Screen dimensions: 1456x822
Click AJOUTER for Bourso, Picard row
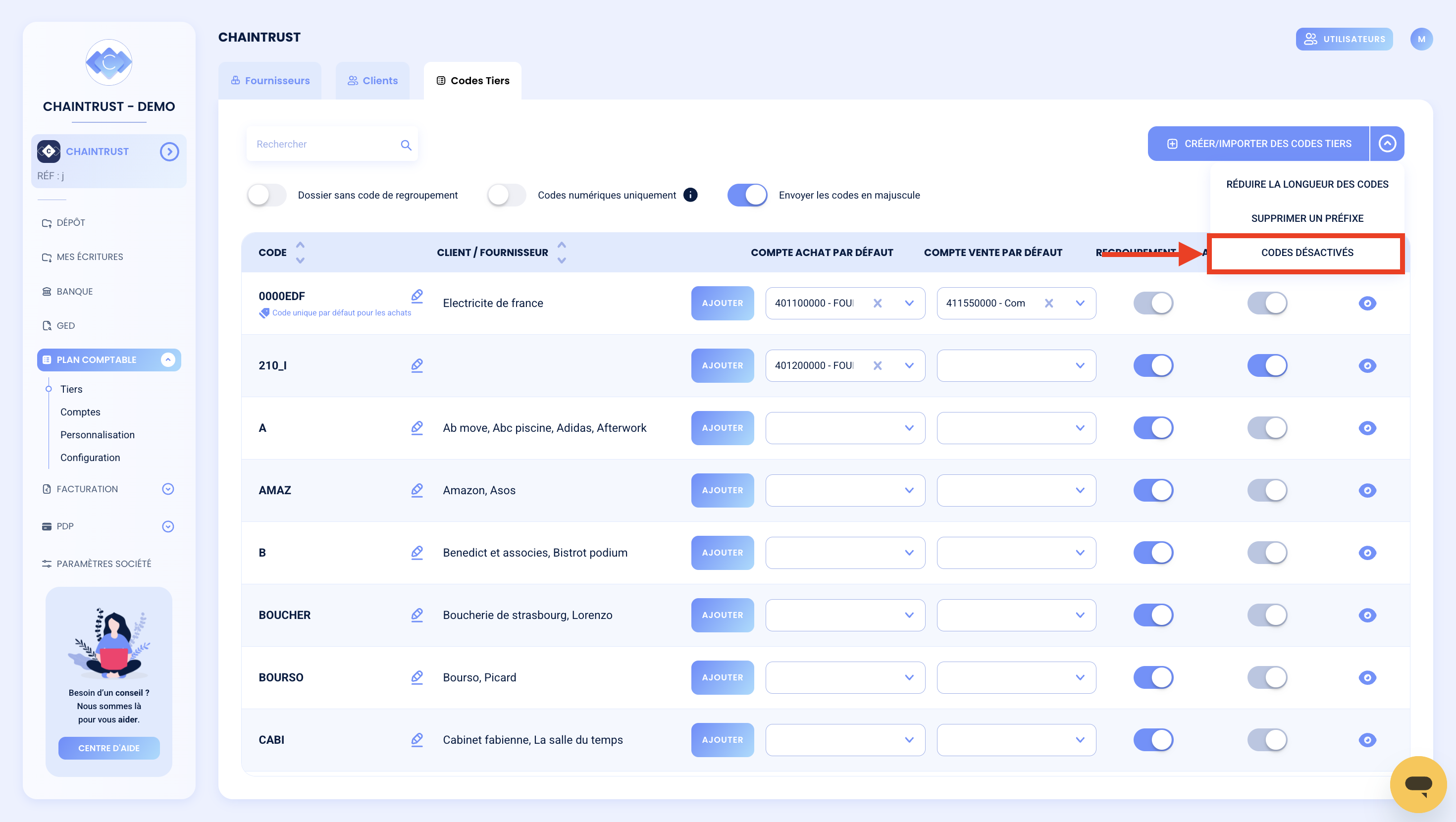(x=723, y=677)
